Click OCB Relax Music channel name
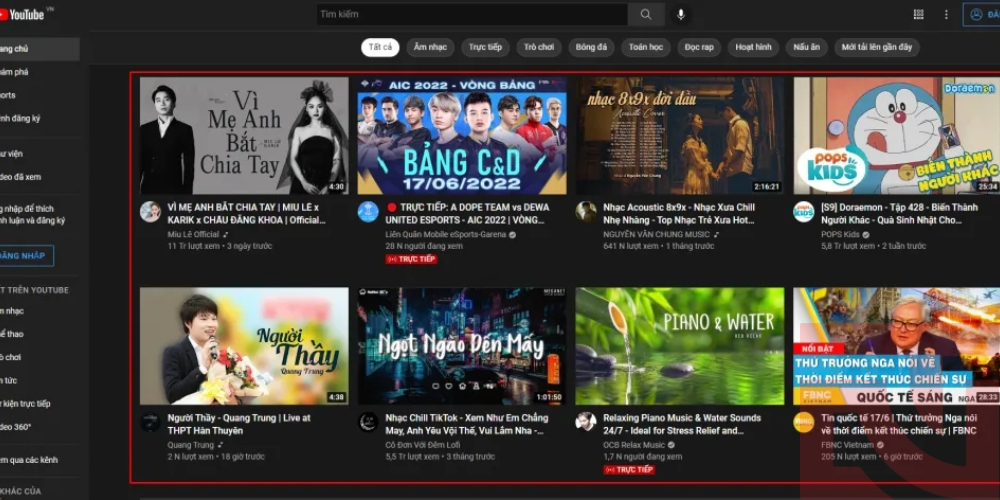The image size is (1000, 500). [634, 445]
